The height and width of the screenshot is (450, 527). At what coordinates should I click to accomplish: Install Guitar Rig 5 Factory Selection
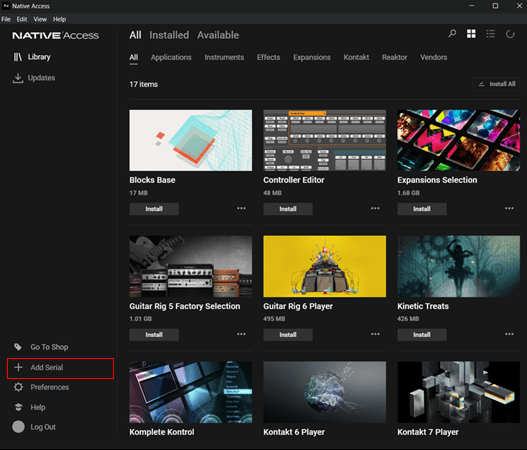(154, 335)
